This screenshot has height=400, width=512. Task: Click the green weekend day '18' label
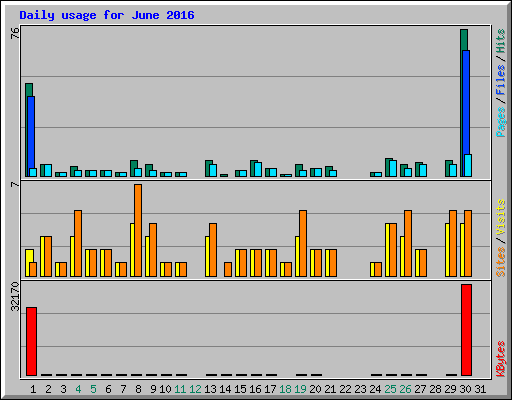285,389
